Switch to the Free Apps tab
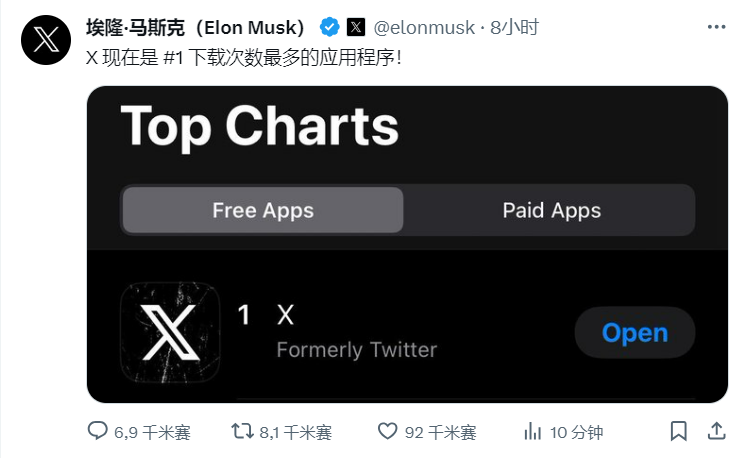Screen dimensions: 749x458 (x=263, y=210)
